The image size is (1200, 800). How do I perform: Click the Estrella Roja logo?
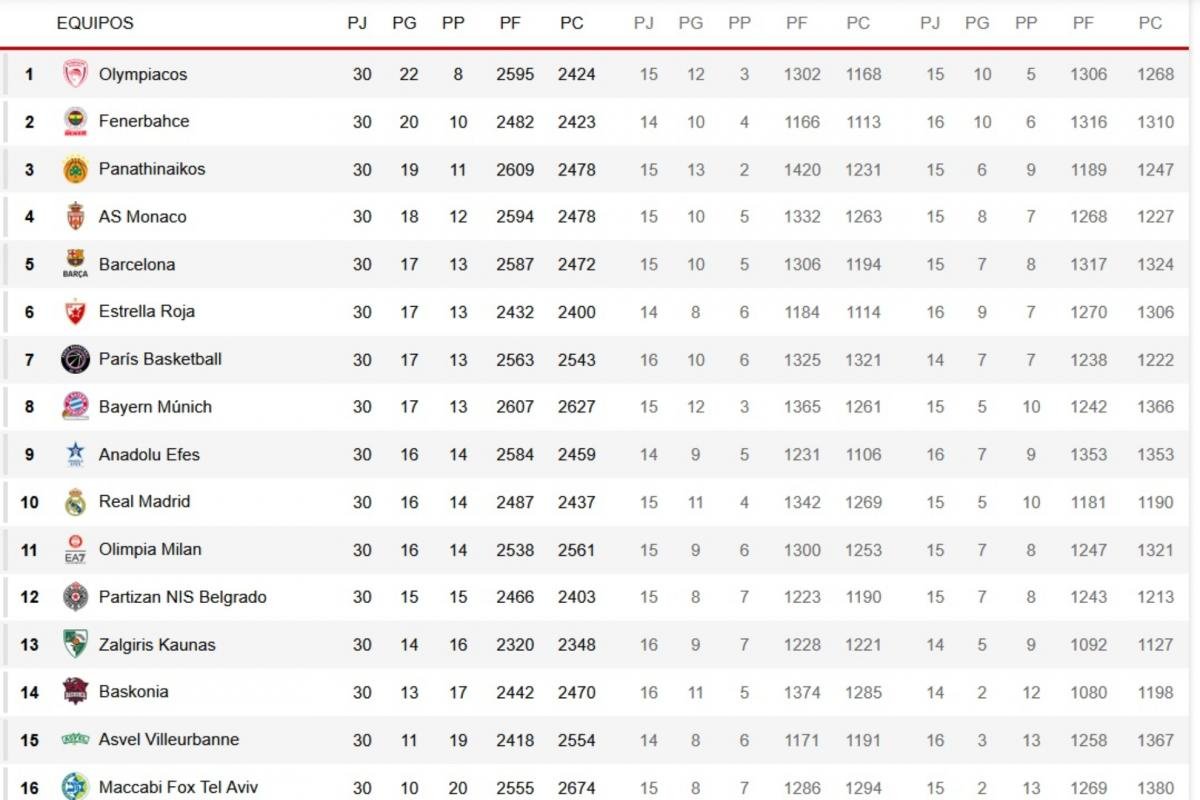(75, 312)
